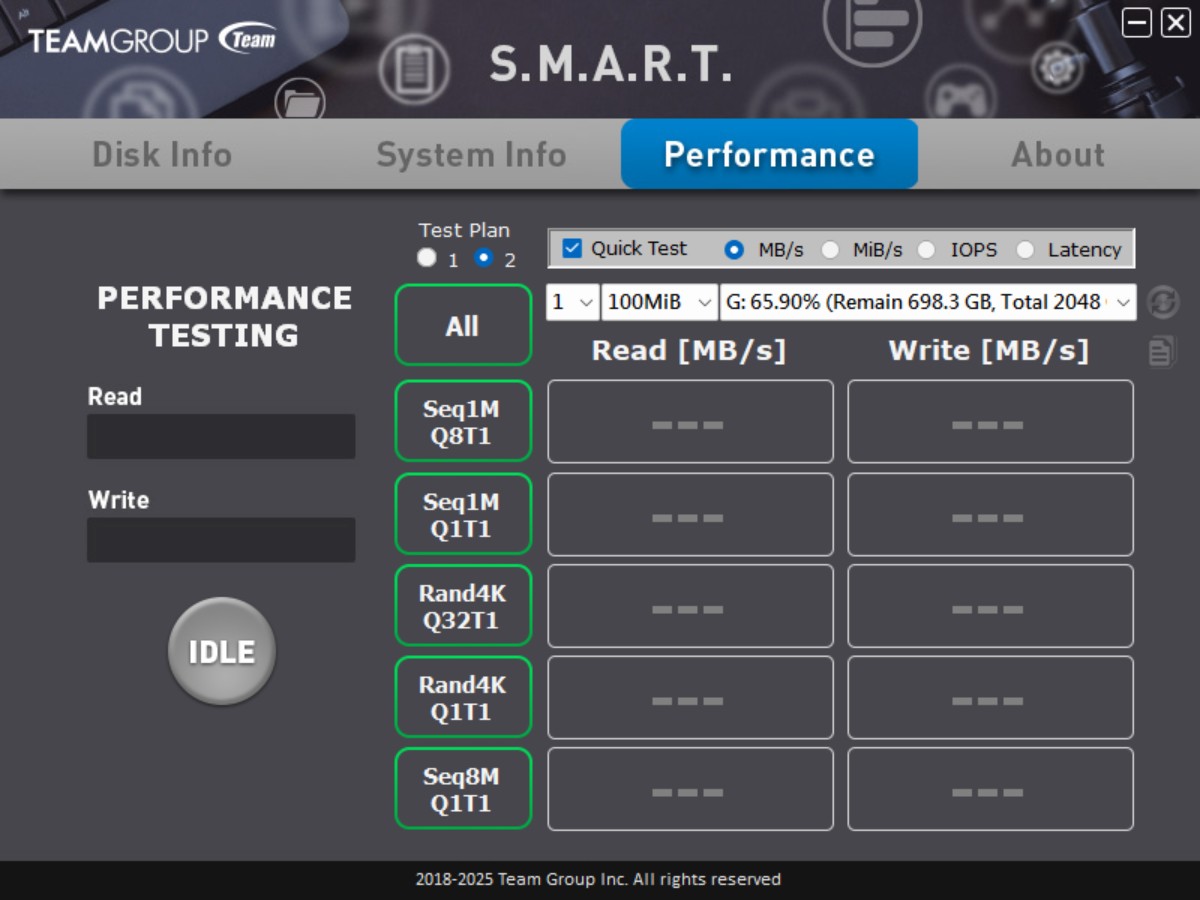Viewport: 1200px width, 900px height.
Task: Select the Latency display option
Action: click(x=1025, y=250)
